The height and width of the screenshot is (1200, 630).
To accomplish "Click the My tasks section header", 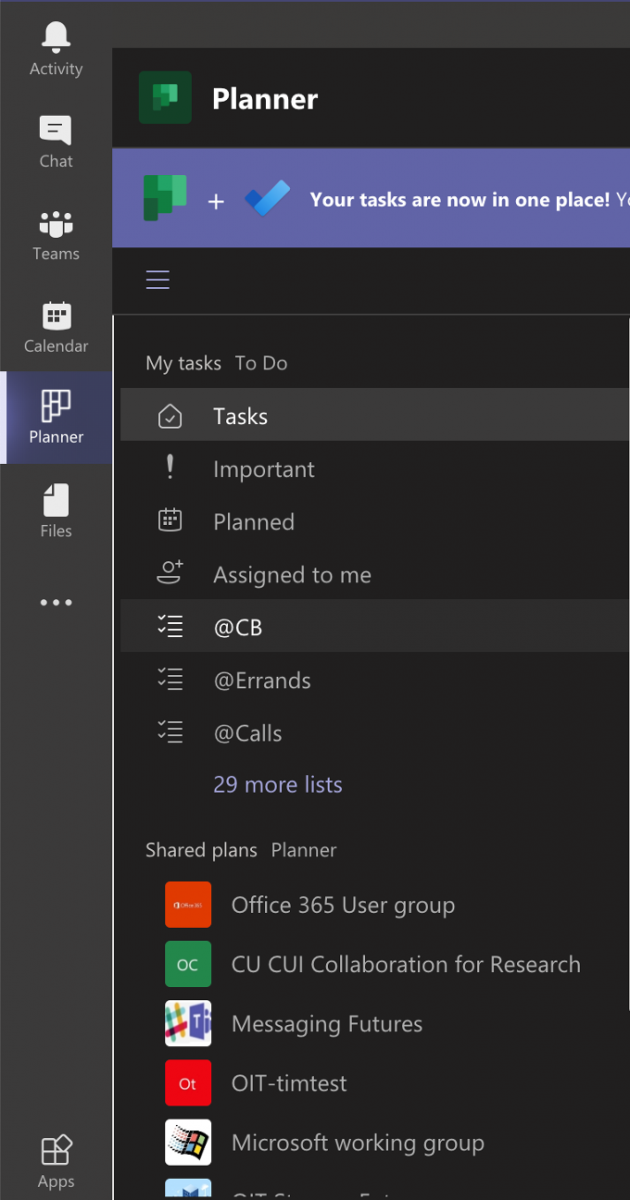I will pyautogui.click(x=184, y=363).
